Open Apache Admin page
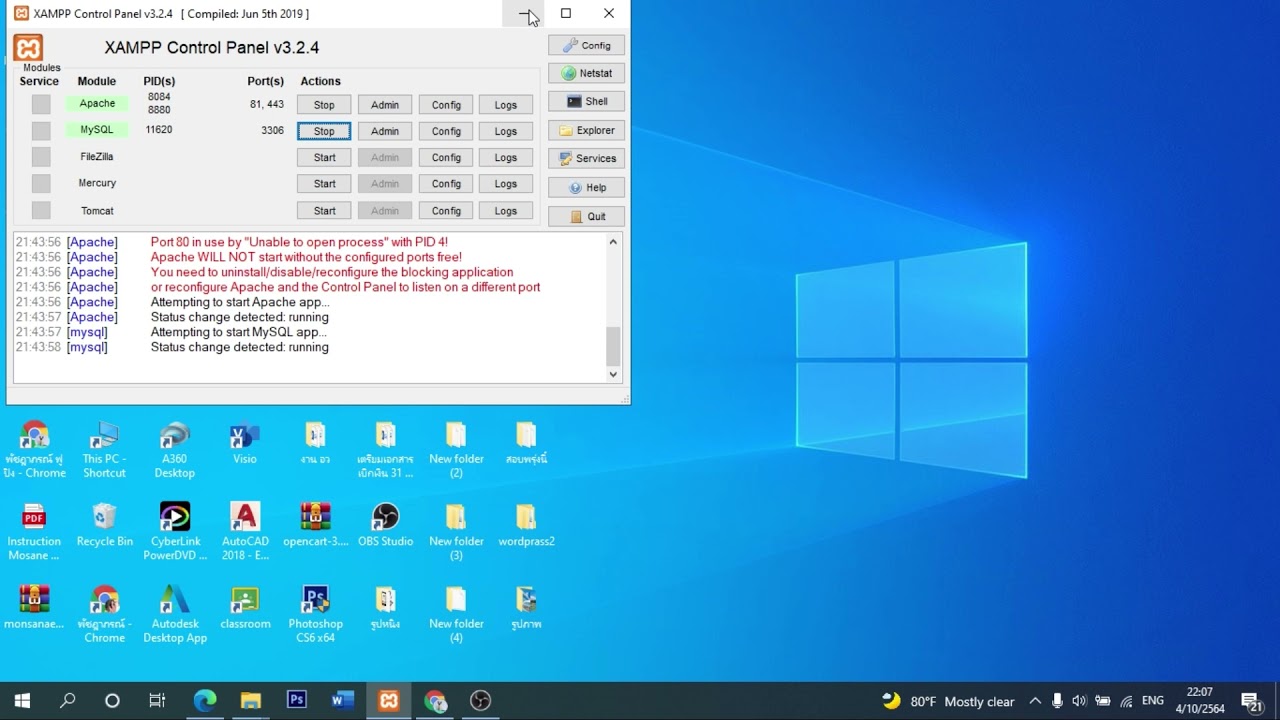The width and height of the screenshot is (1280, 720). coord(385,105)
